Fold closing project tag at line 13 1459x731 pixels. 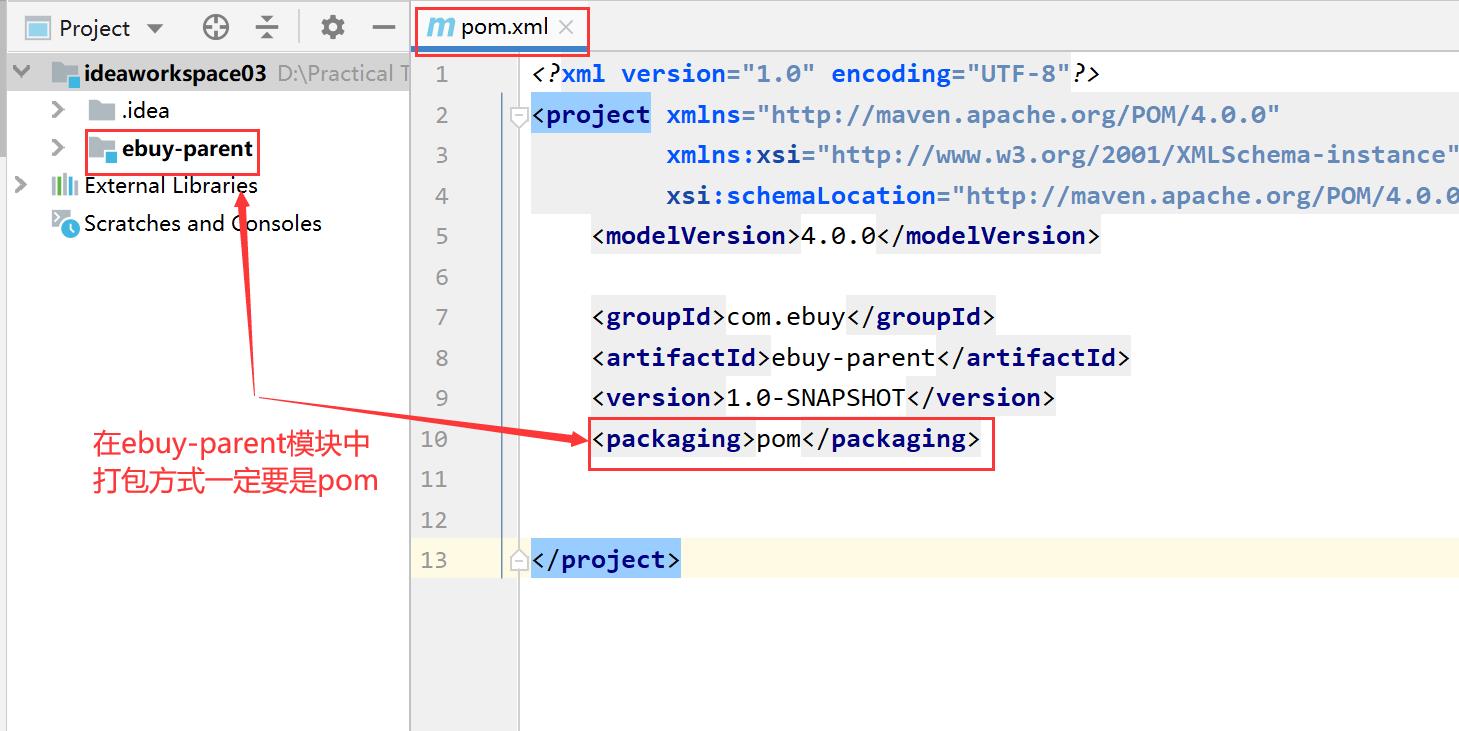pyautogui.click(x=518, y=561)
